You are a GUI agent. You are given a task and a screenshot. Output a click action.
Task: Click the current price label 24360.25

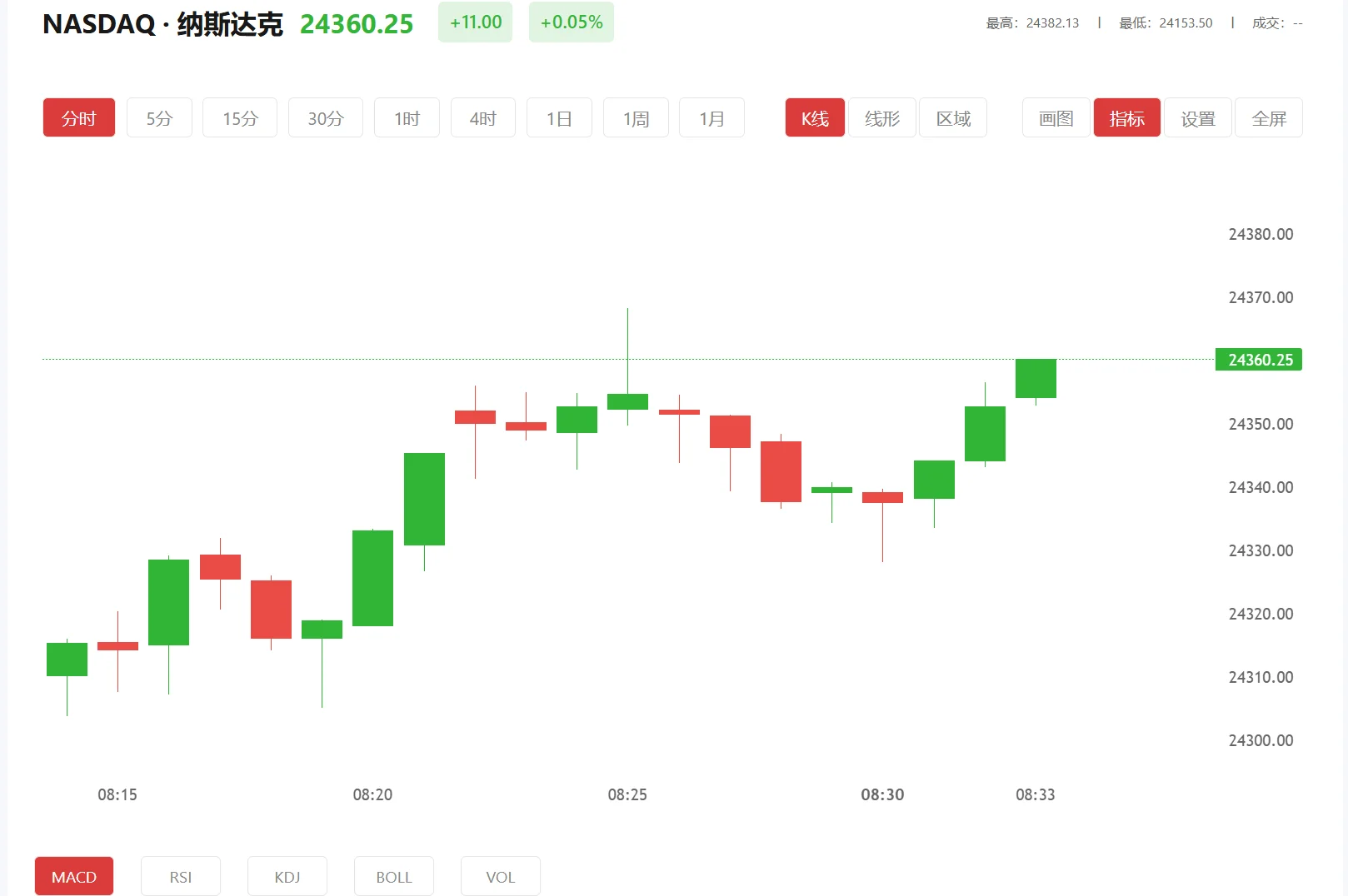(x=1258, y=359)
